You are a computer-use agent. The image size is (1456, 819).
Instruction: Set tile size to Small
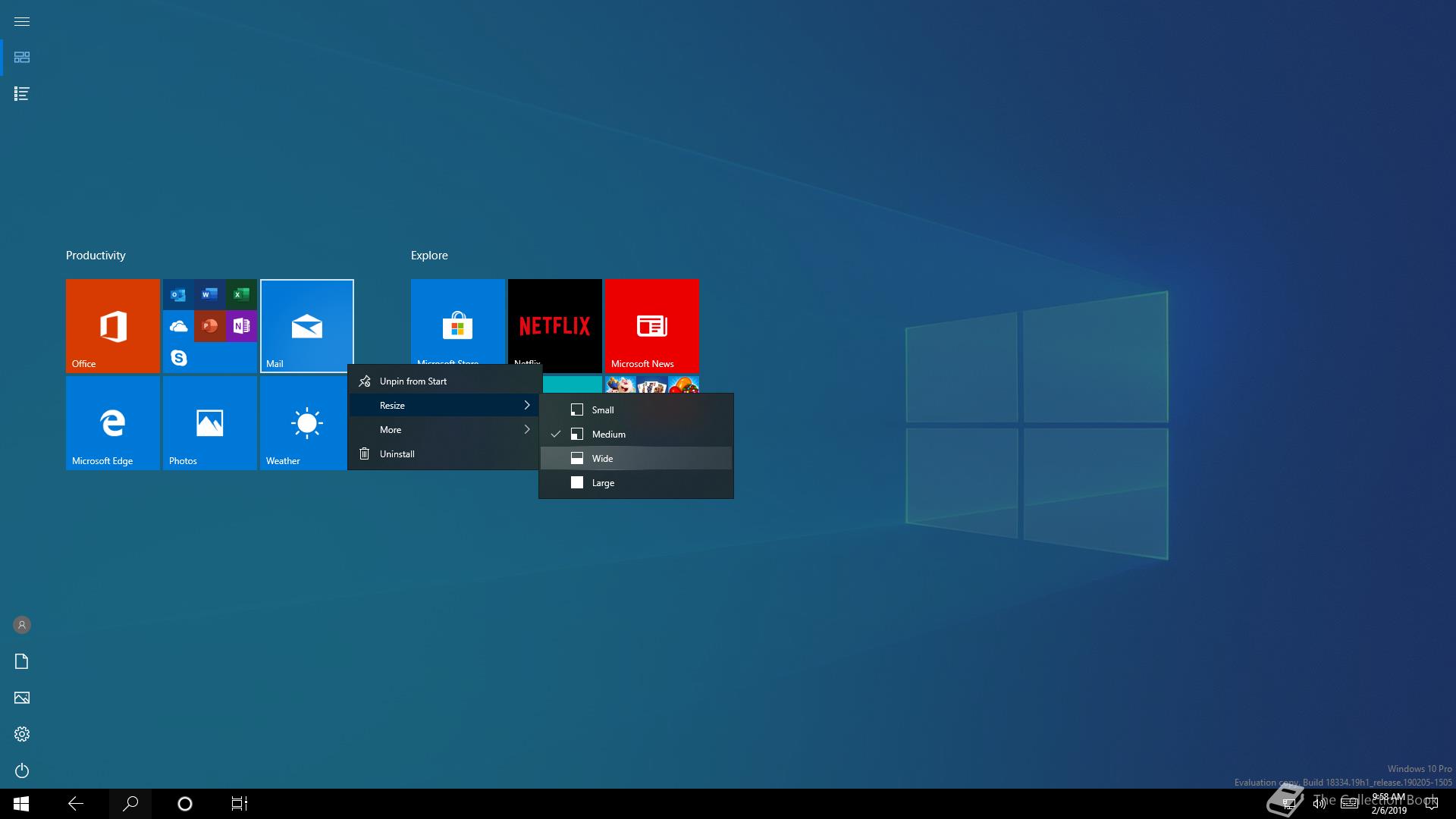click(636, 410)
